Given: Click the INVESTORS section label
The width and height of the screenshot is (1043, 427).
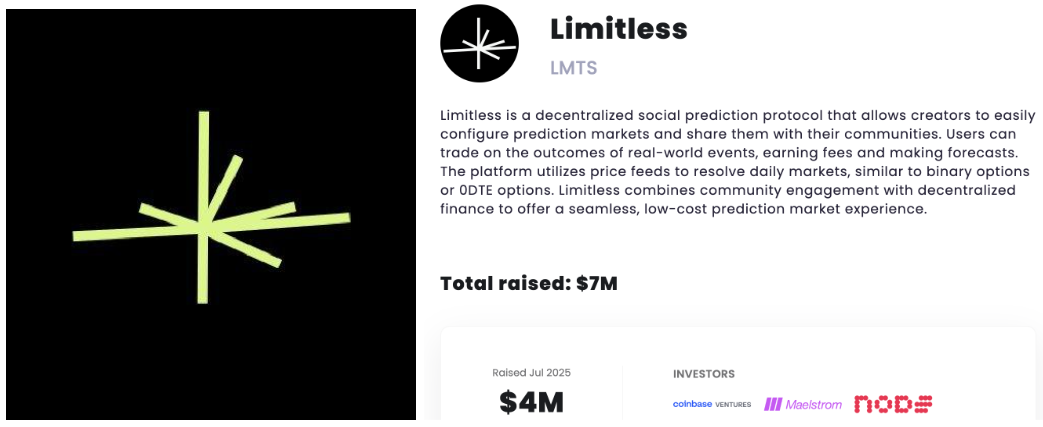Looking at the screenshot, I should 704,374.
